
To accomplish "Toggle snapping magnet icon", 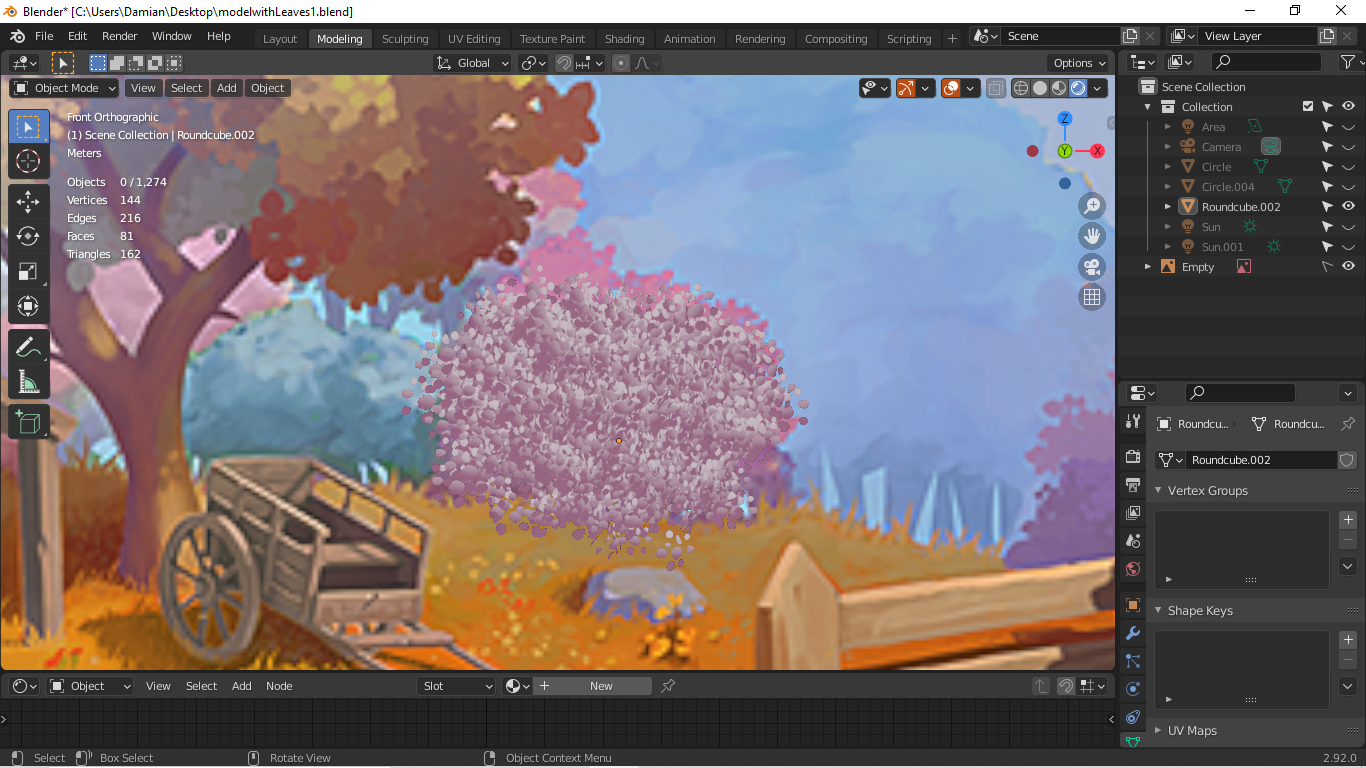I will click(564, 63).
